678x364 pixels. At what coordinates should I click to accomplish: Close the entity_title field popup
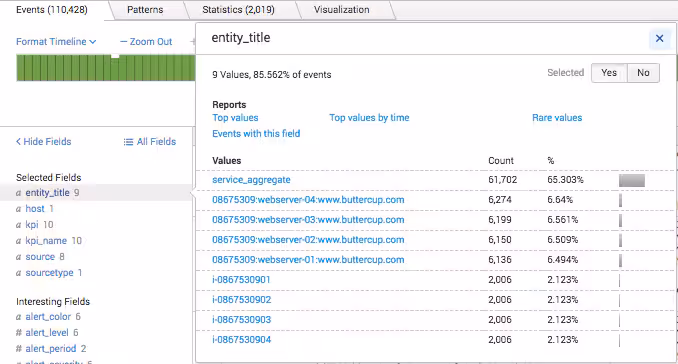point(659,38)
